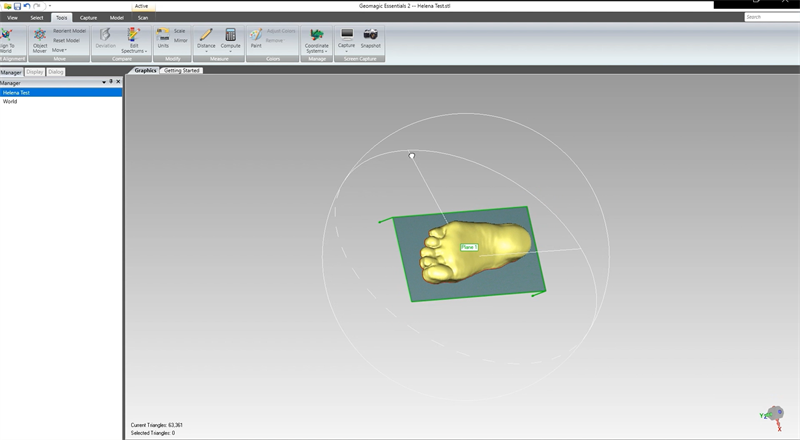Click the Mirror button

180,40
